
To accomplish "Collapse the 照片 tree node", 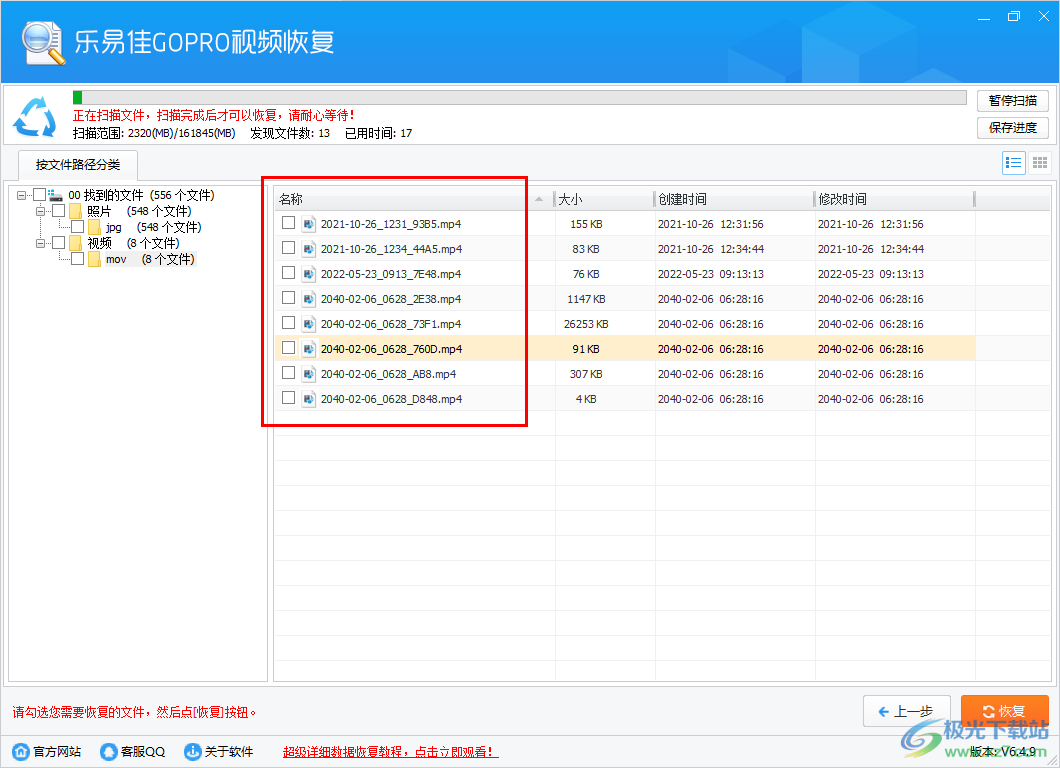I will click(41, 211).
